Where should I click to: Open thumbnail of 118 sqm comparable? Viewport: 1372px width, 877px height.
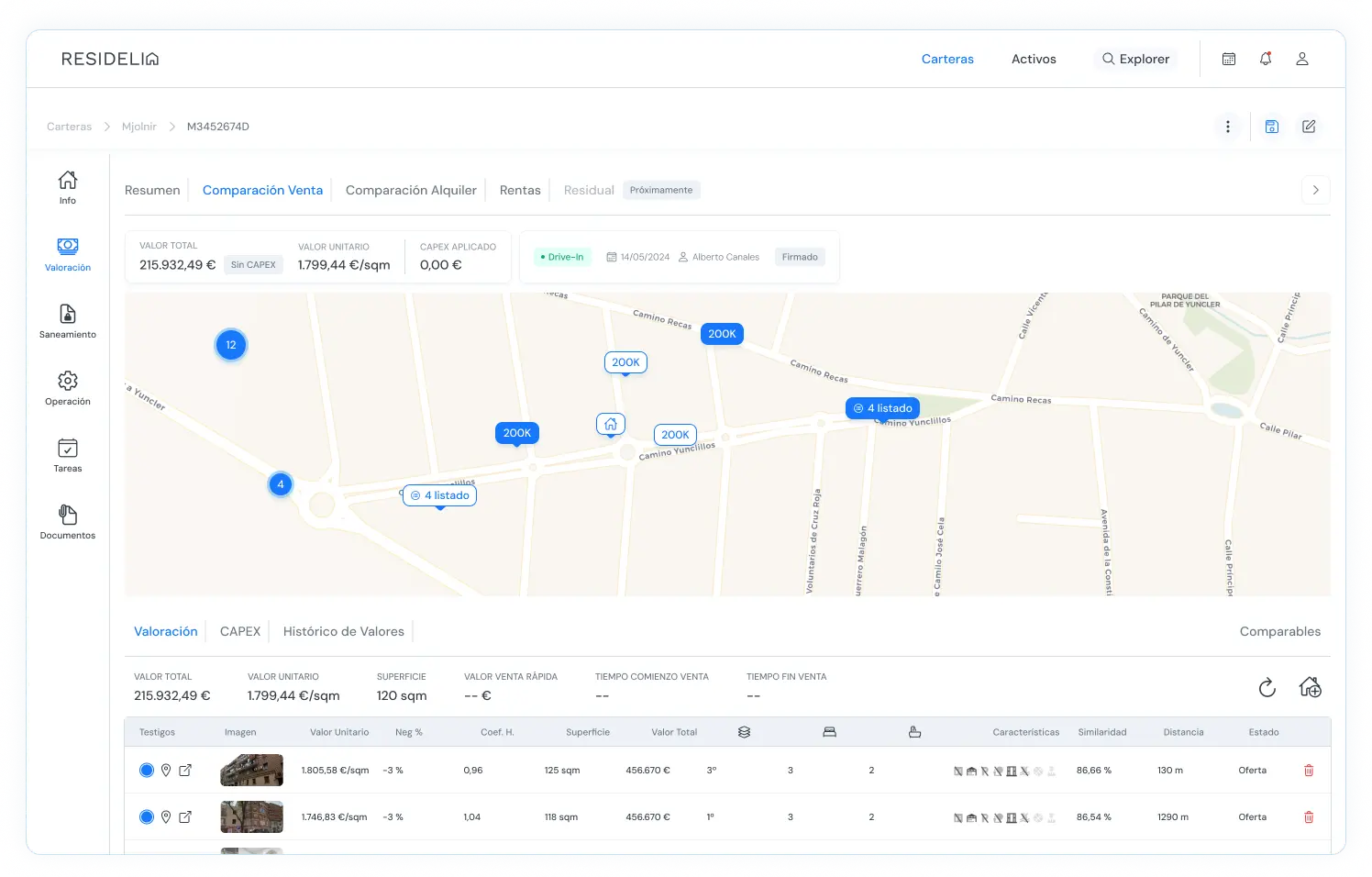point(252,816)
